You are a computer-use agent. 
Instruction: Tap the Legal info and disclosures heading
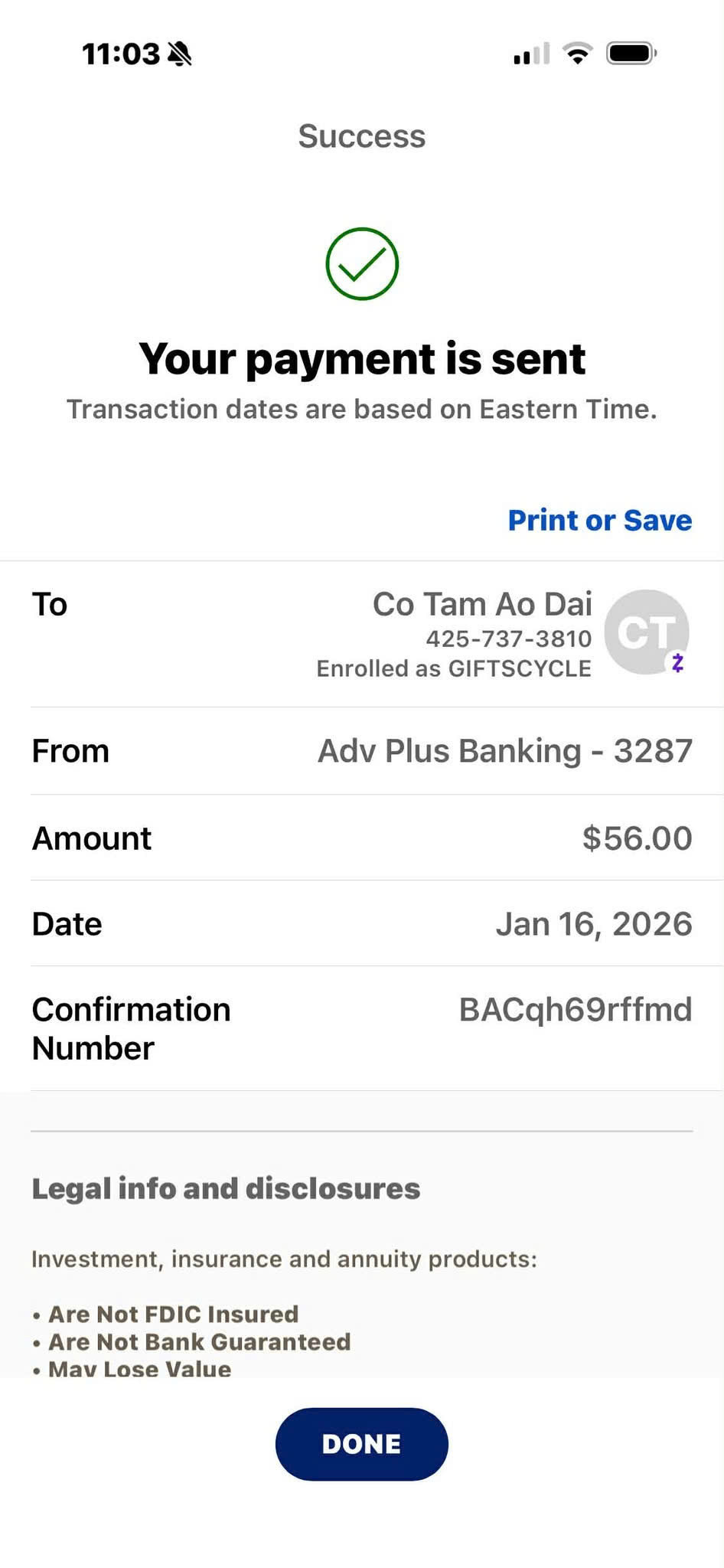226,1189
